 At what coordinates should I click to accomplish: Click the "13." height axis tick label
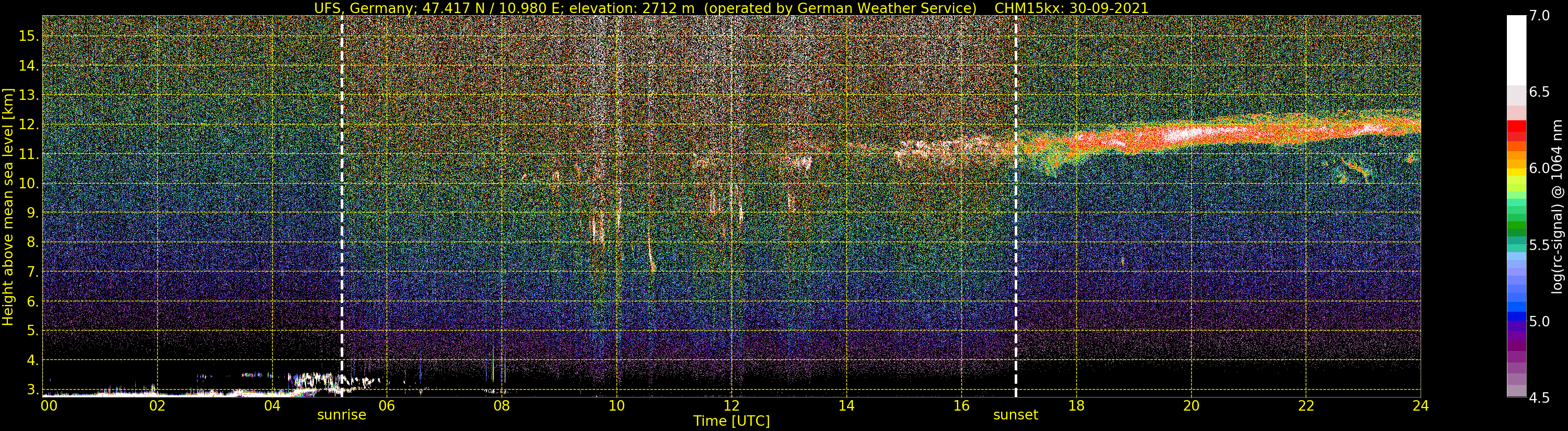(29, 95)
